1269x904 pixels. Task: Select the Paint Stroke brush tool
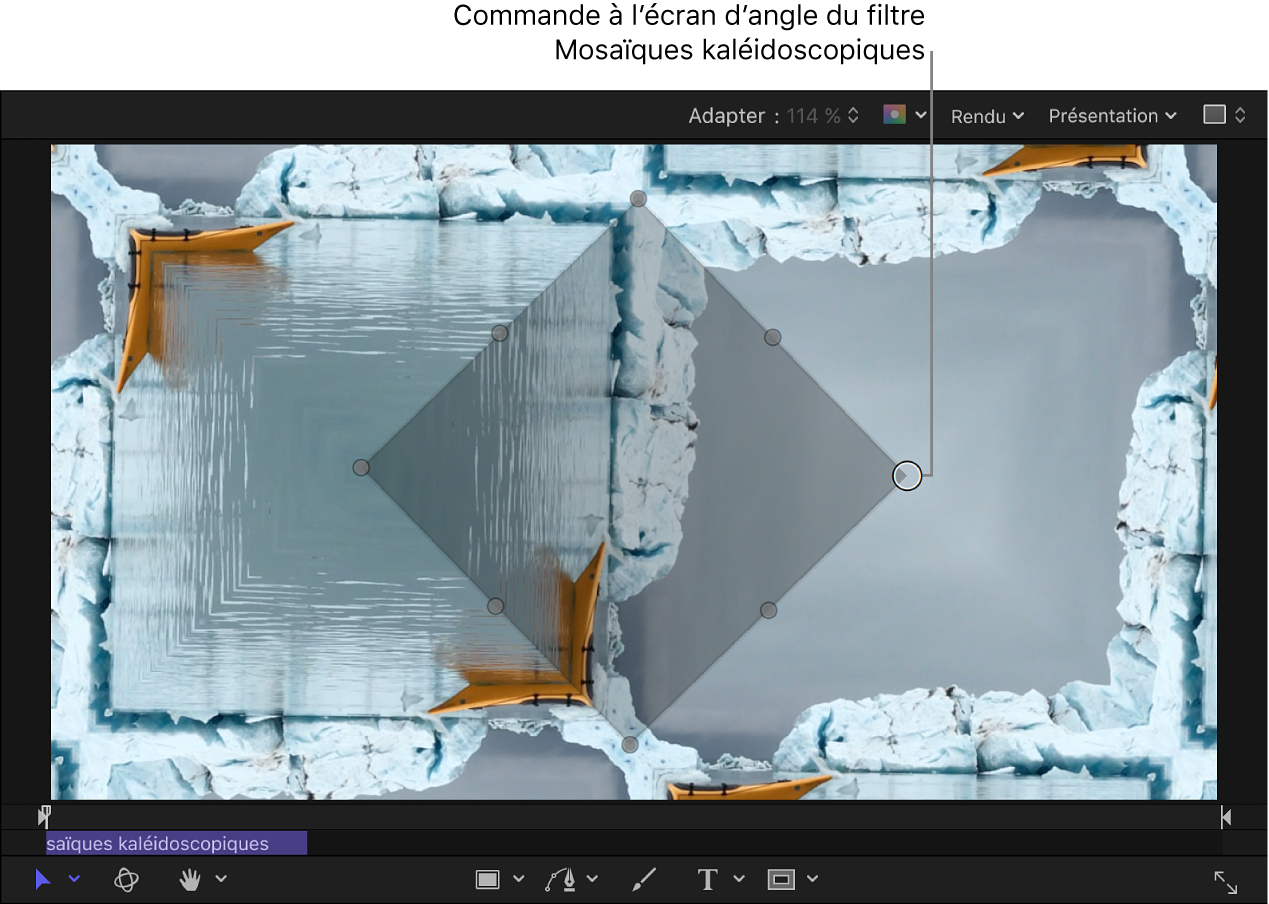pyautogui.click(x=644, y=880)
